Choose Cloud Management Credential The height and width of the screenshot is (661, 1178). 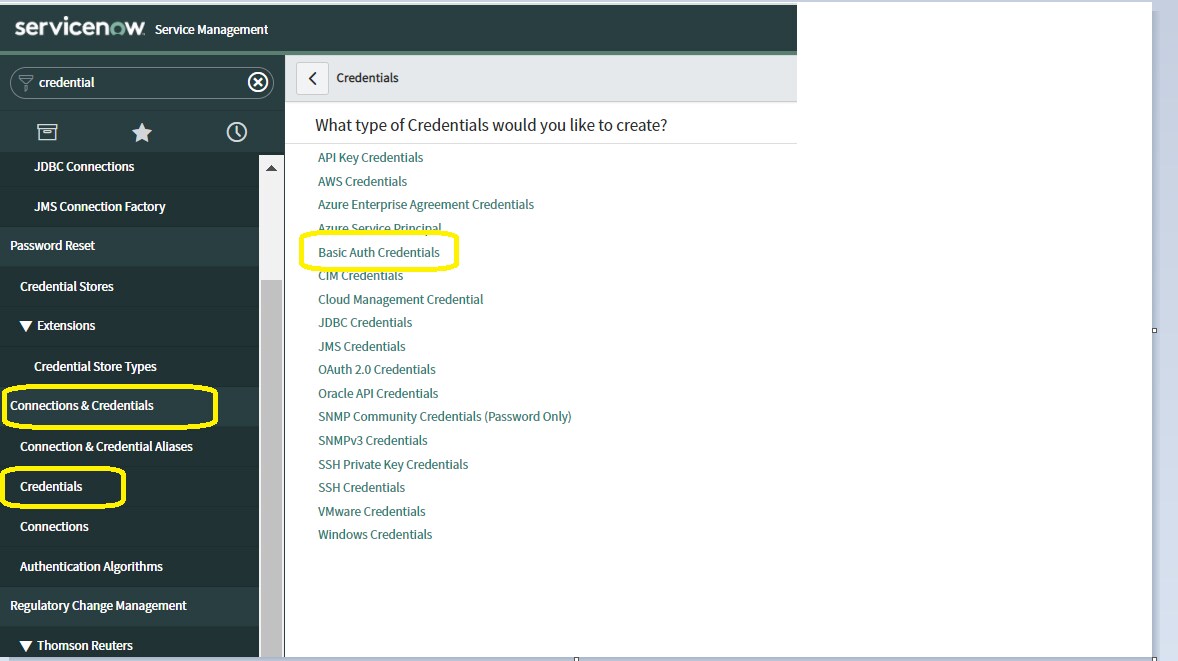(x=400, y=299)
